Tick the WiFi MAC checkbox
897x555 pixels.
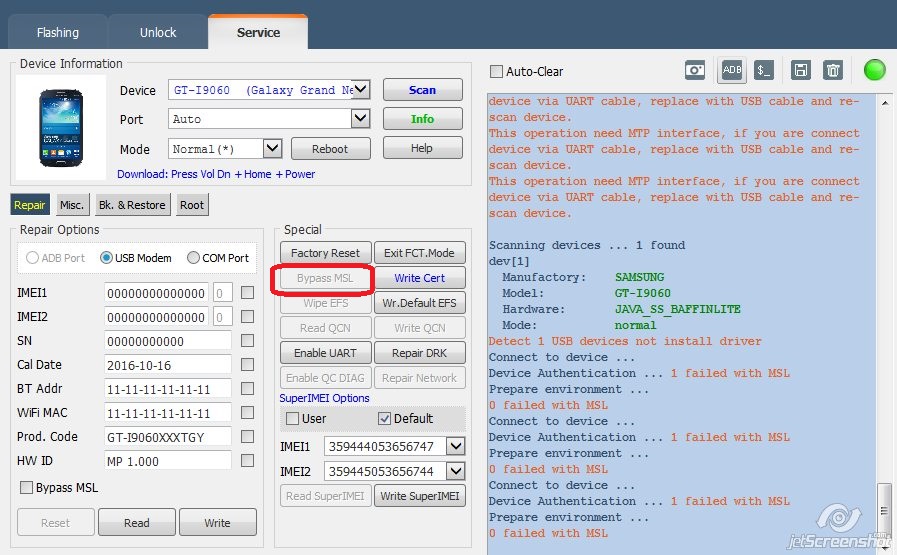247,413
